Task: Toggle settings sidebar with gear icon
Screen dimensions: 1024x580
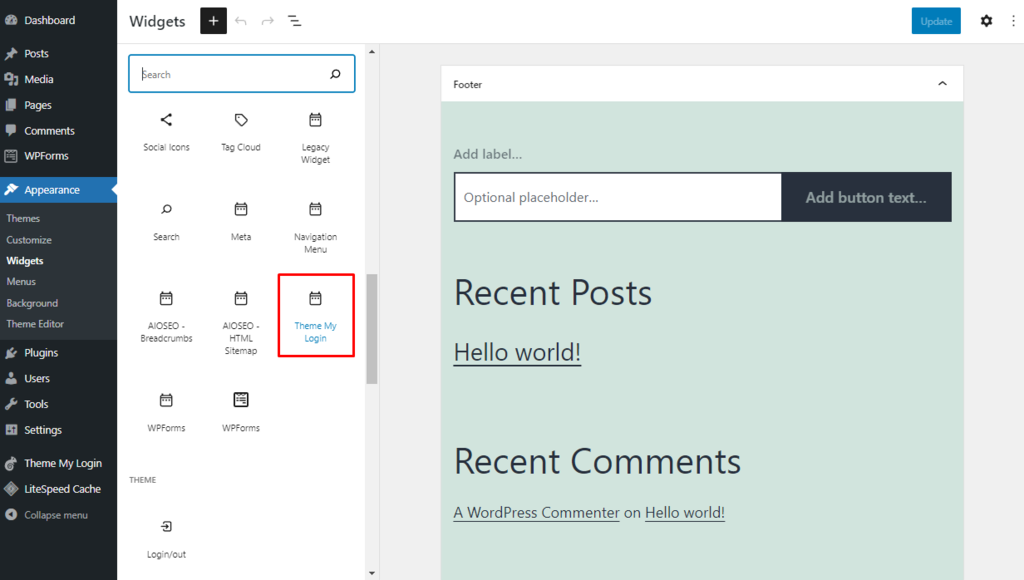Action: 986,21
